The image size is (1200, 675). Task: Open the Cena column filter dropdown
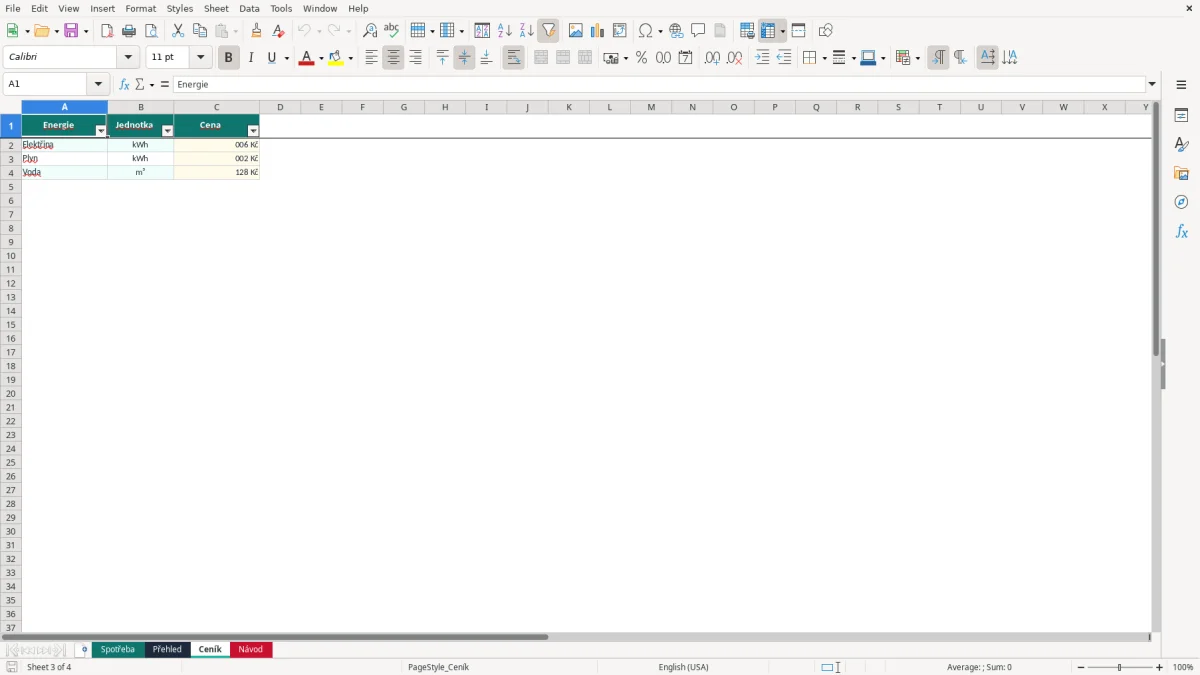tap(253, 131)
